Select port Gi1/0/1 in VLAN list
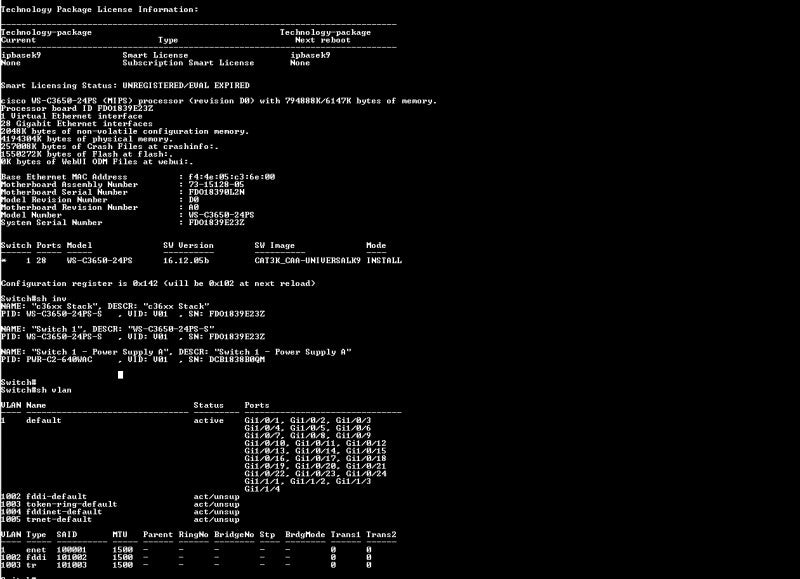 point(262,420)
